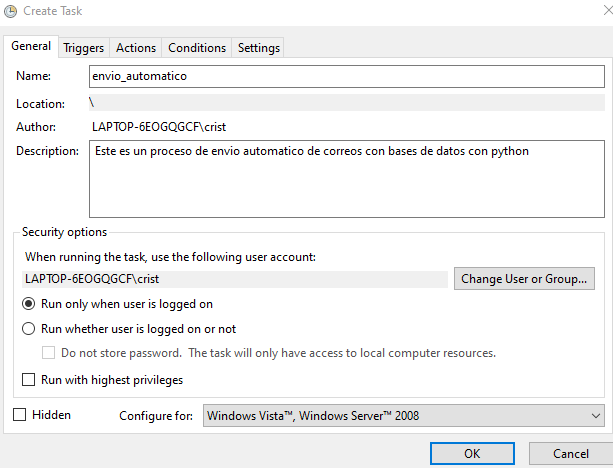613x468 pixels.
Task: Open the Triggers tab
Action: pyautogui.click(x=83, y=47)
